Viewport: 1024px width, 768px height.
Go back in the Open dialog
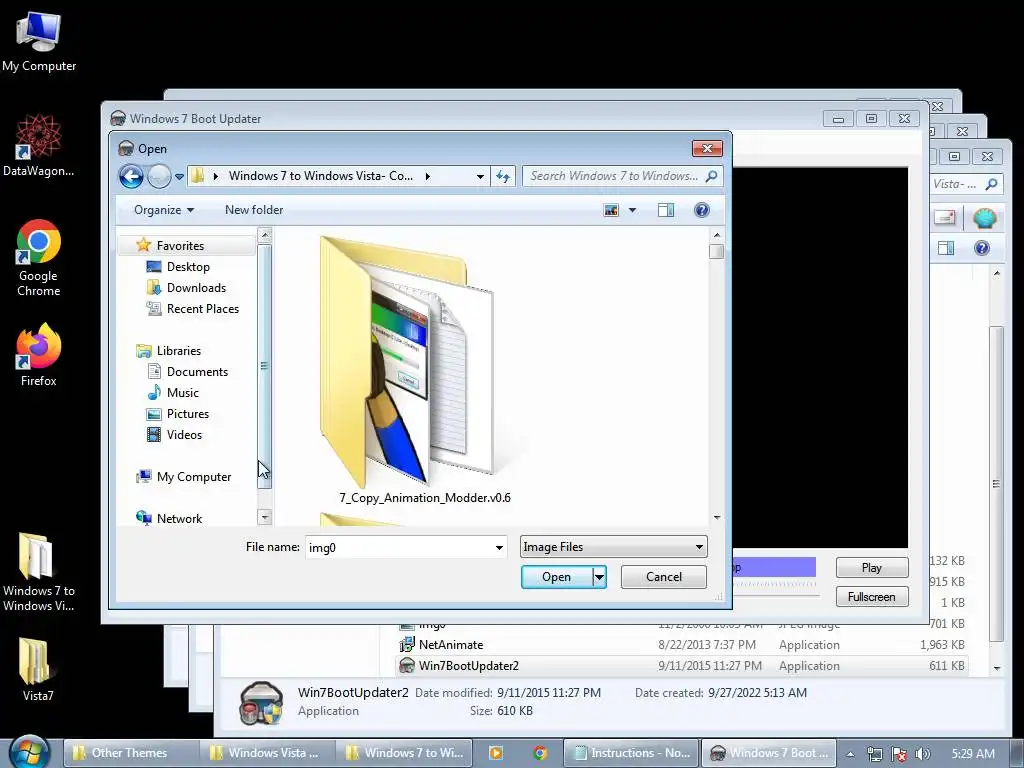[131, 176]
